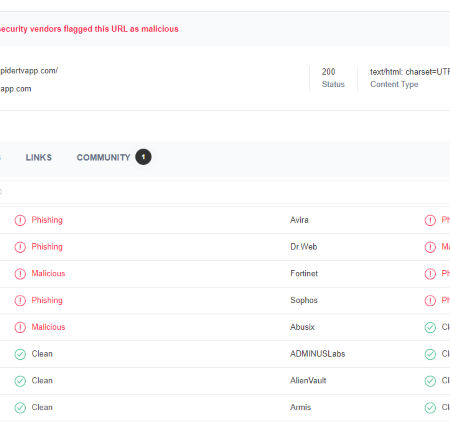Click the Avira vendor name

[299, 220]
